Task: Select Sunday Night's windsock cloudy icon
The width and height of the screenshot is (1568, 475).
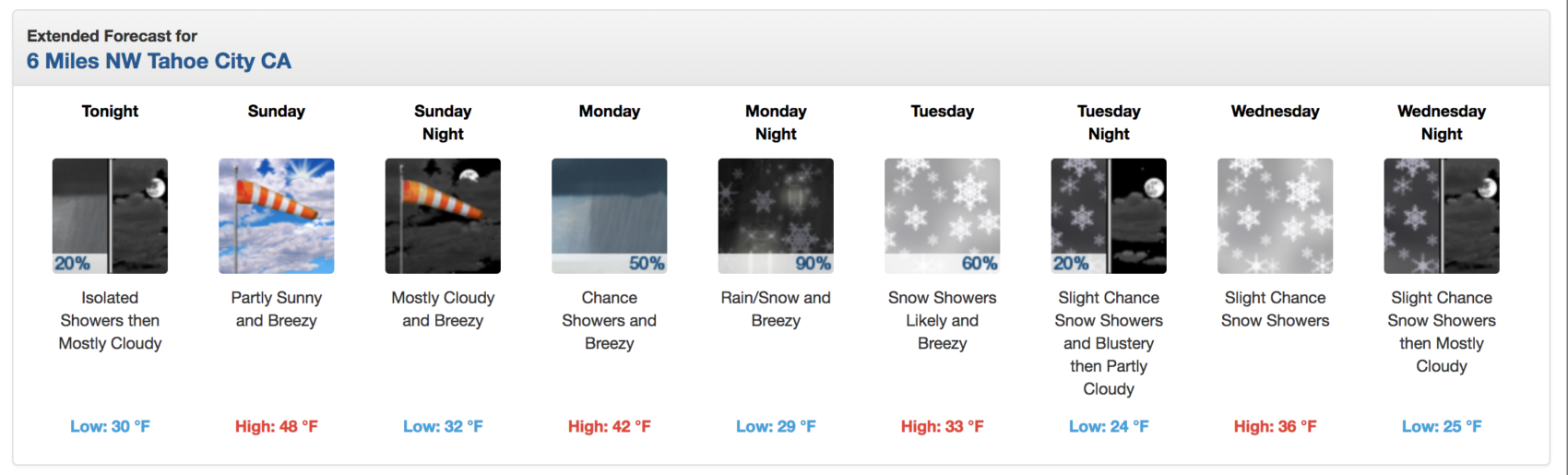Action: pos(443,216)
